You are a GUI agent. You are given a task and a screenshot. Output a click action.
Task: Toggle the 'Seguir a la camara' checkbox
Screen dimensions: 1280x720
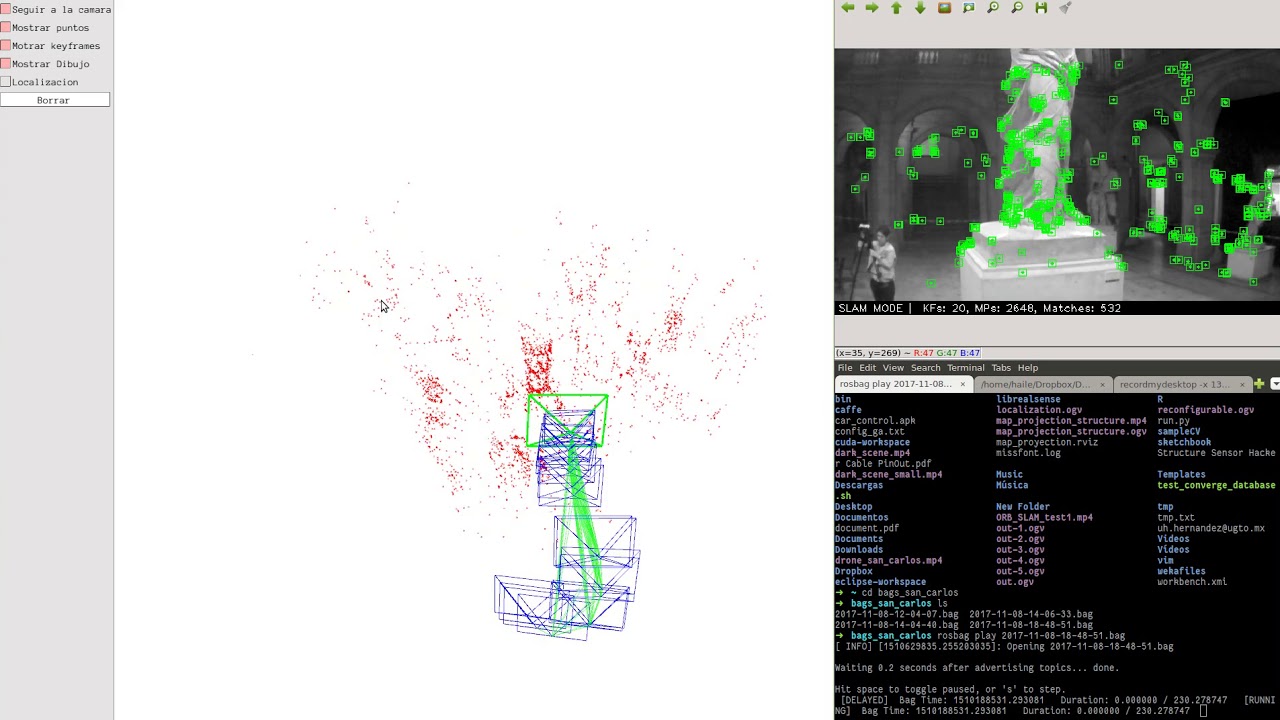[6, 9]
